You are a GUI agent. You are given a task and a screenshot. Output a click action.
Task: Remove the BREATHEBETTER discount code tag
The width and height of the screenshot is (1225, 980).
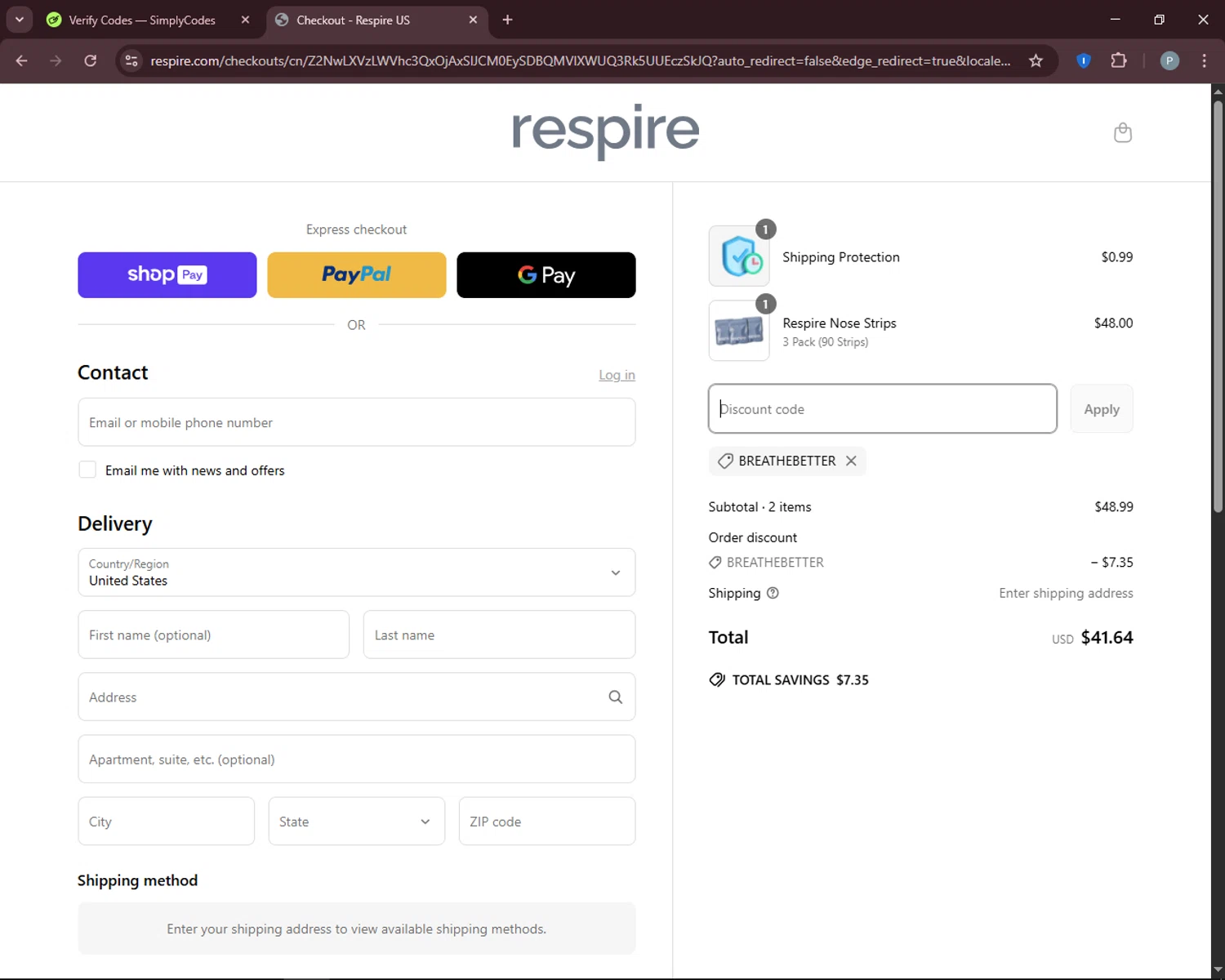pyautogui.click(x=851, y=461)
